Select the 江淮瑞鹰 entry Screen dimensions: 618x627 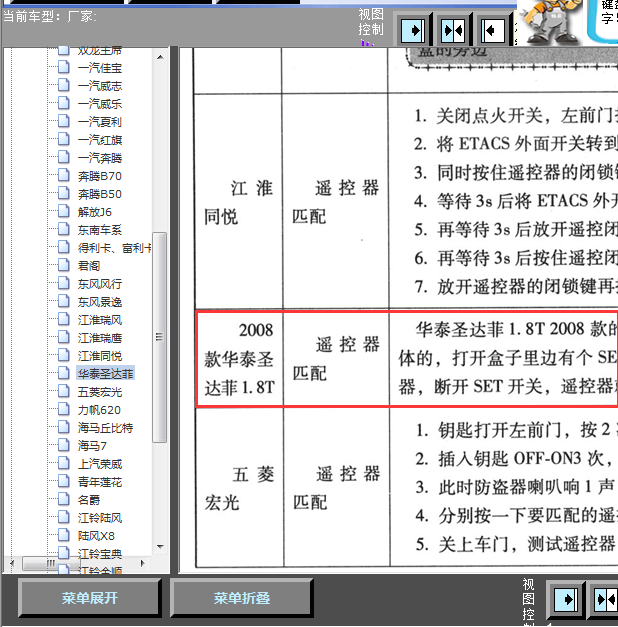(x=100, y=338)
